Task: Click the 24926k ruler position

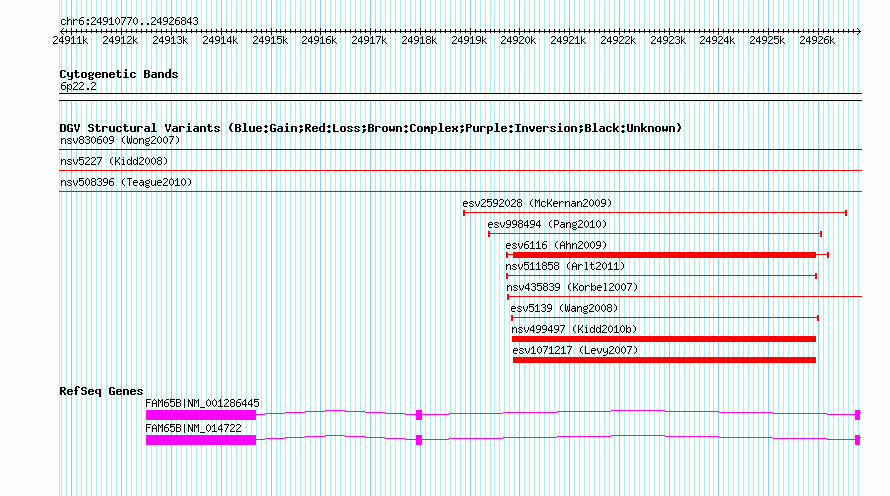Action: click(x=817, y=40)
